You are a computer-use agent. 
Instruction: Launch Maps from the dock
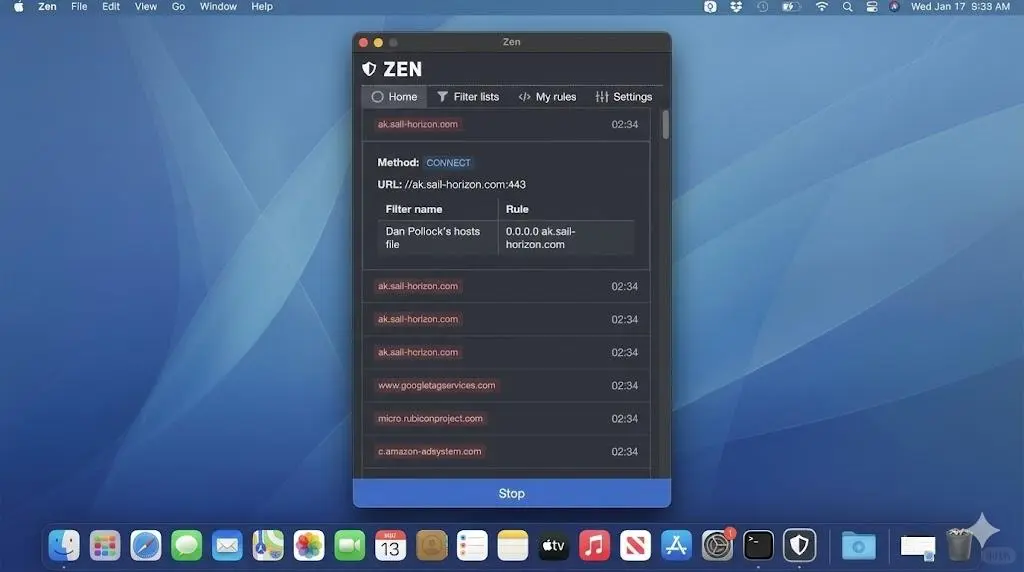click(x=268, y=545)
